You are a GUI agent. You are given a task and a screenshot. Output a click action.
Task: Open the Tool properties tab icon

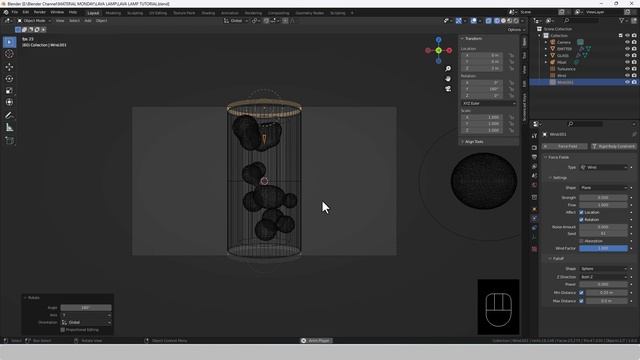point(534,136)
